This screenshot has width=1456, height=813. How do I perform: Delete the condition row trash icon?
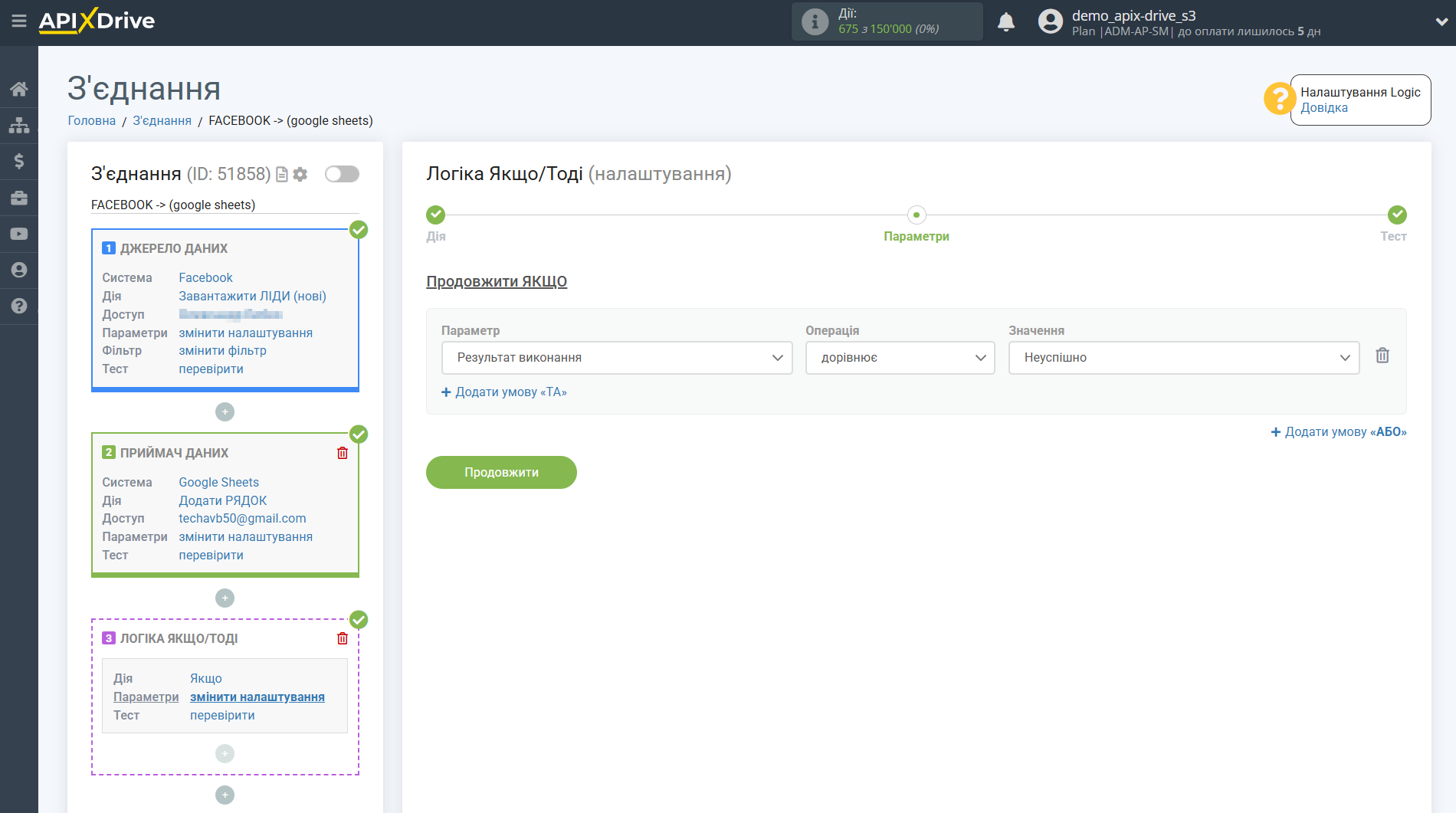point(1382,356)
